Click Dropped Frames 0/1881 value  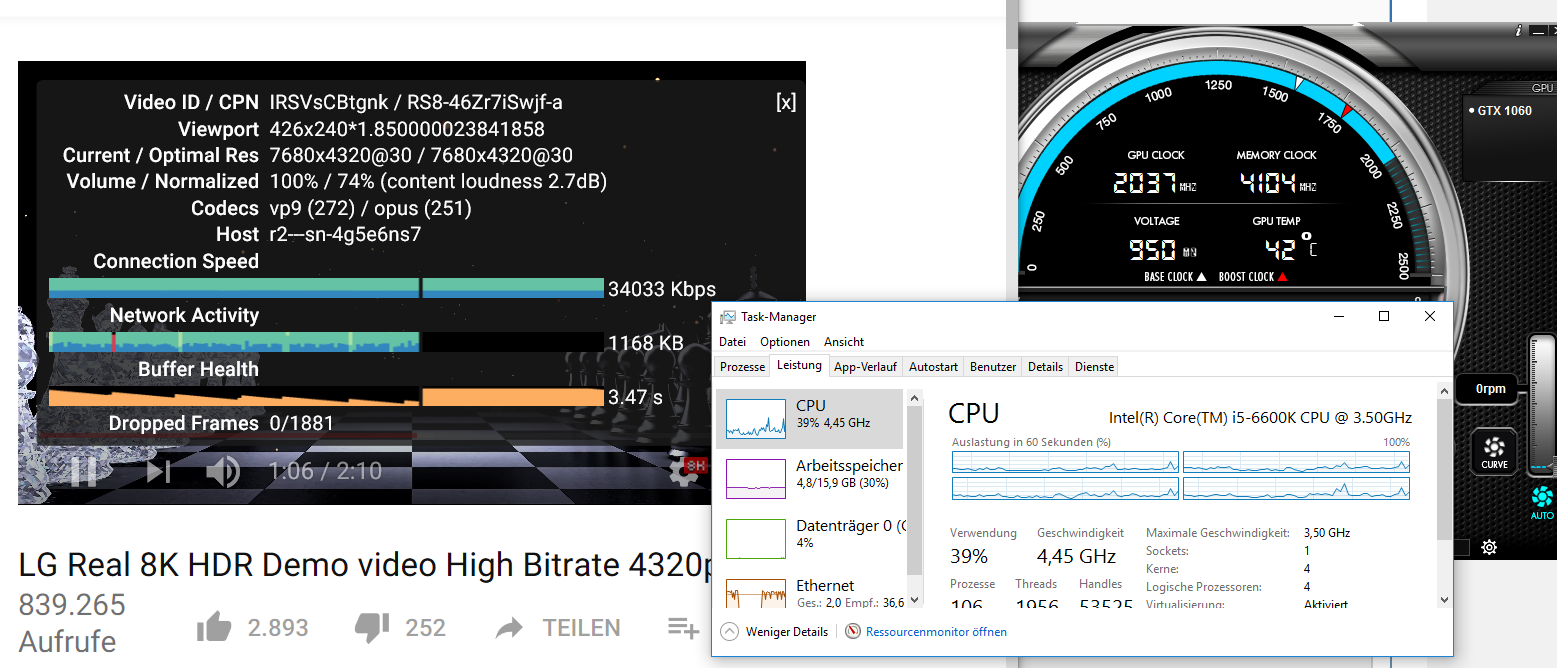(x=301, y=424)
